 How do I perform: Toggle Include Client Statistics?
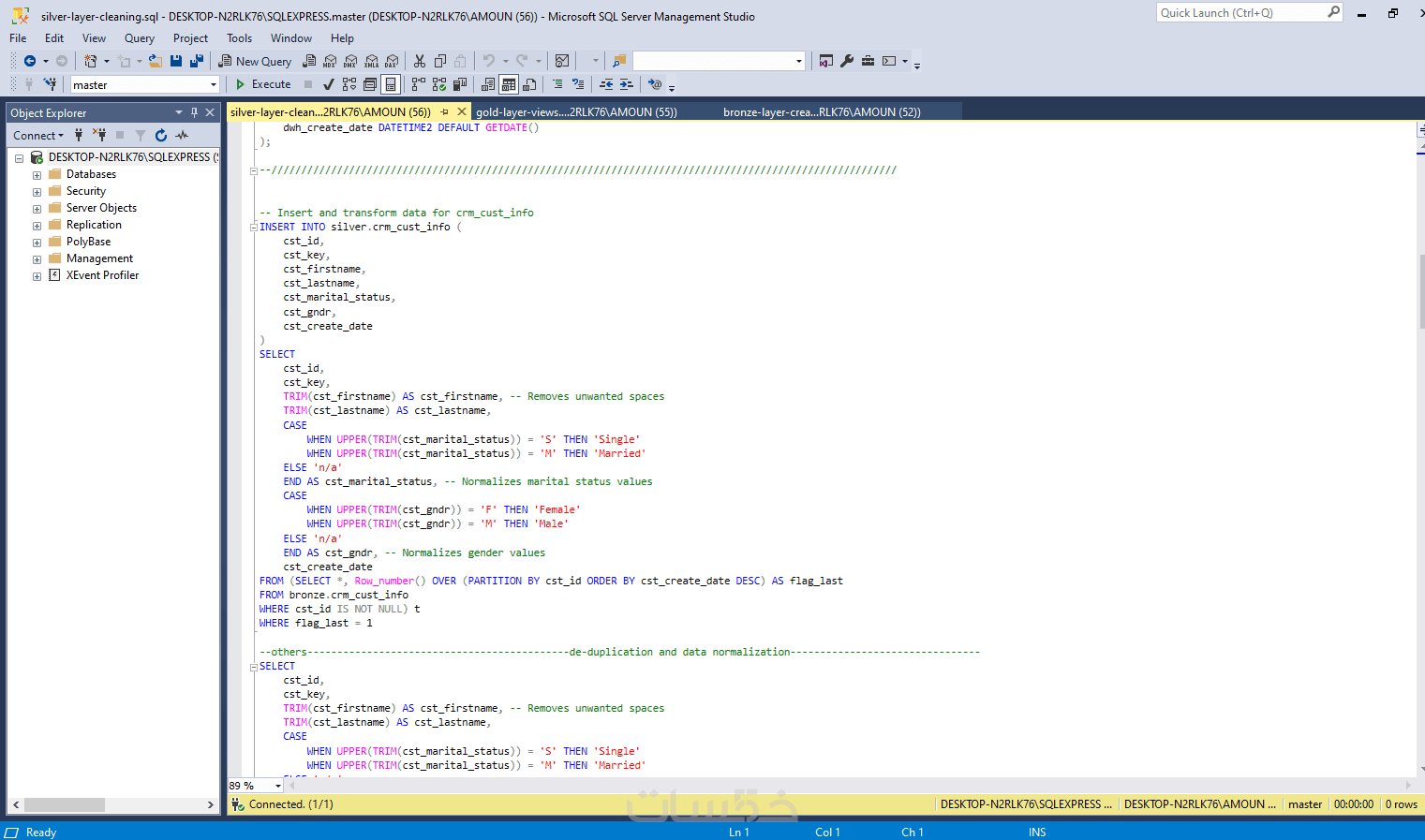[460, 84]
